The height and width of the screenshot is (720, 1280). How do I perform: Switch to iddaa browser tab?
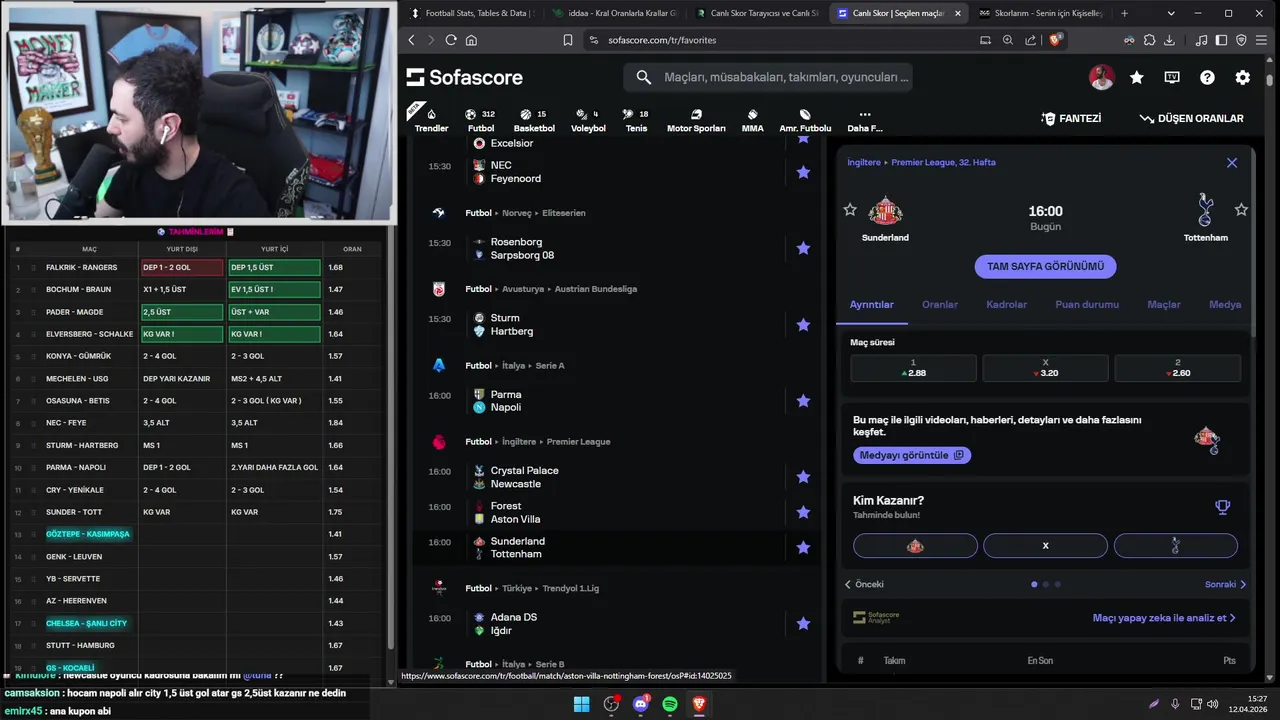(x=613, y=13)
